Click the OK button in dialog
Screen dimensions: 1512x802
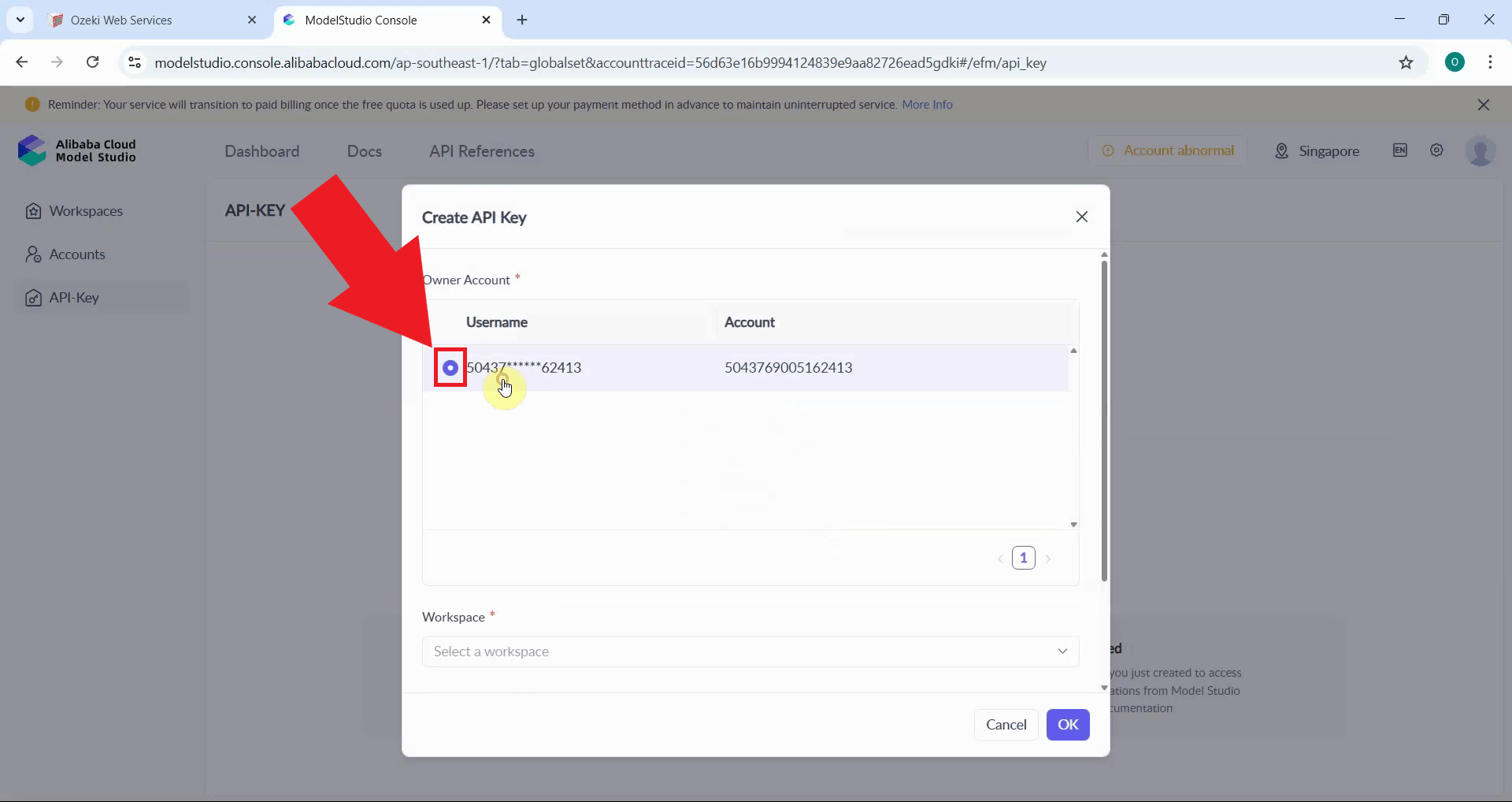1067,725
